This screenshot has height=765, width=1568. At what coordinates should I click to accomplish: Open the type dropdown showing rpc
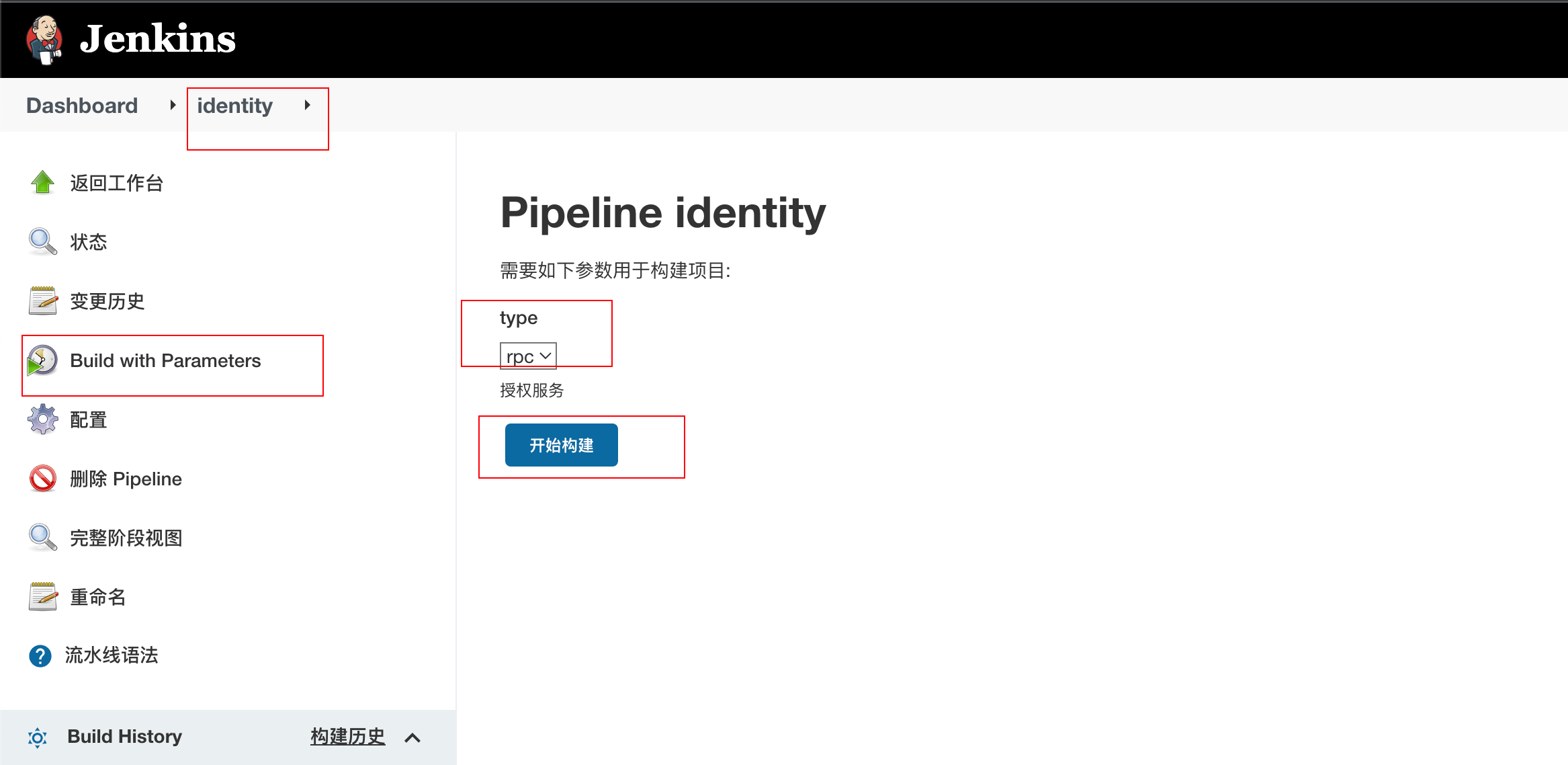[x=528, y=356]
